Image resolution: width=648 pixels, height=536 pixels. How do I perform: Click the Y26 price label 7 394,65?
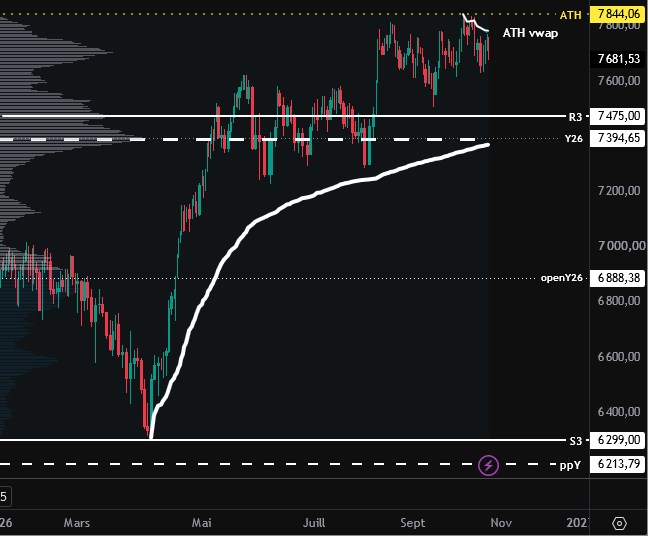[618, 138]
